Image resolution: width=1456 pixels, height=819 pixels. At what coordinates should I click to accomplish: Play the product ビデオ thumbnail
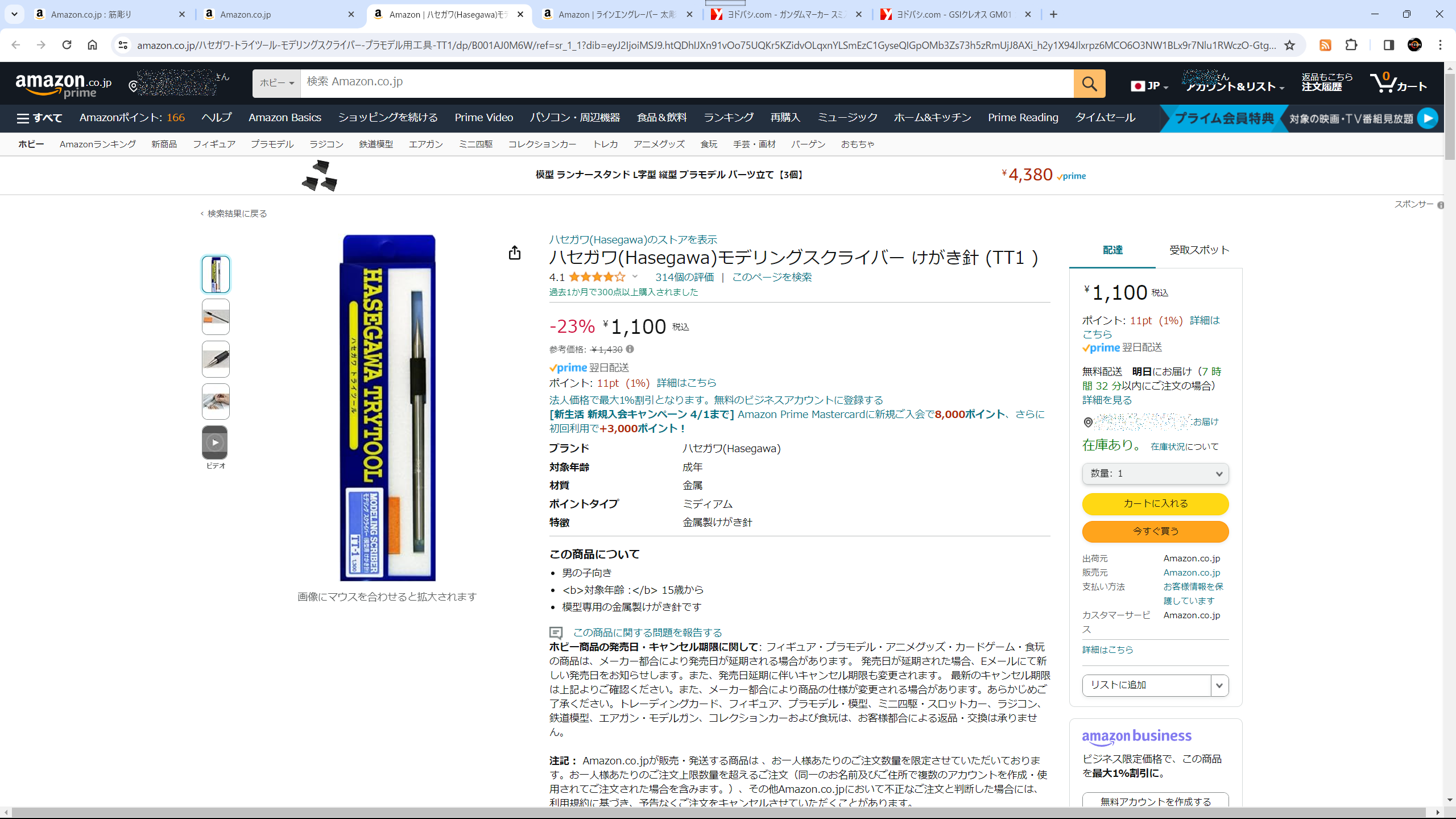[x=215, y=442]
